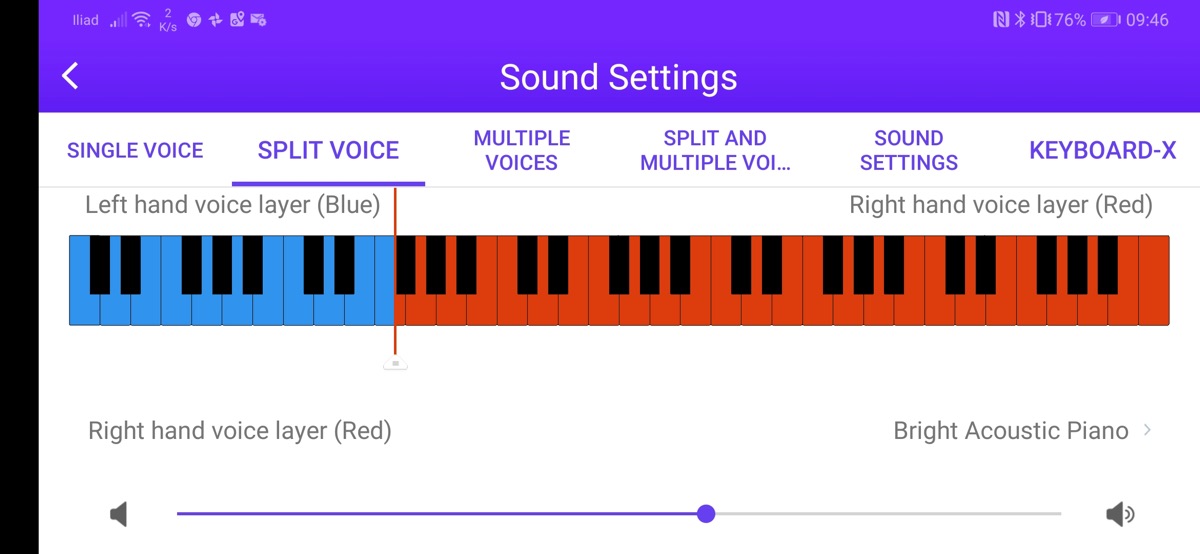Screen dimensions: 1200x554
Task: Select the Bright Acoustic Piano voice option
Action: tap(1010, 431)
